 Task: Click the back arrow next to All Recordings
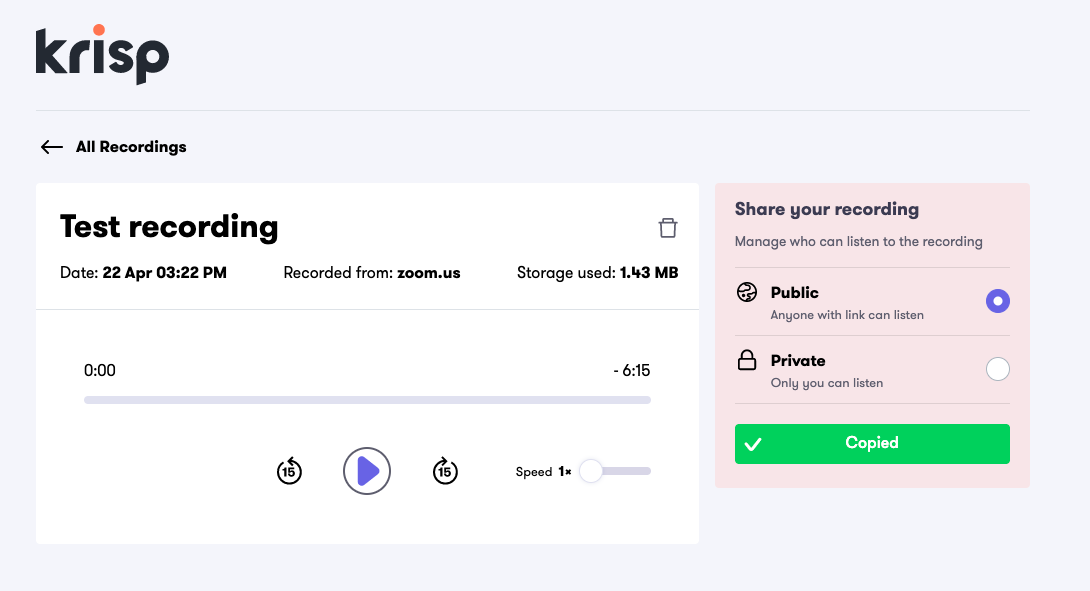51,146
